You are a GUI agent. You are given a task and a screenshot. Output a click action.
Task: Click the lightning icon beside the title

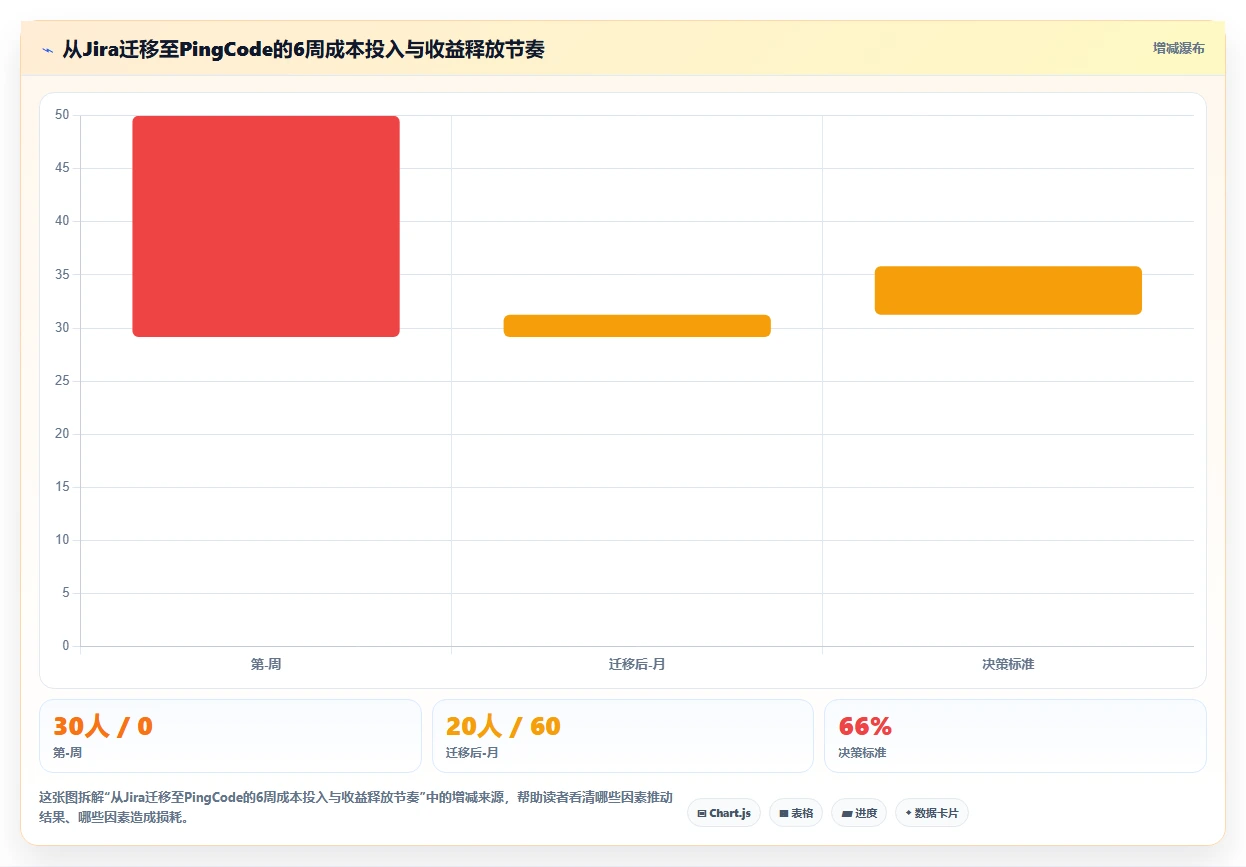pos(47,50)
